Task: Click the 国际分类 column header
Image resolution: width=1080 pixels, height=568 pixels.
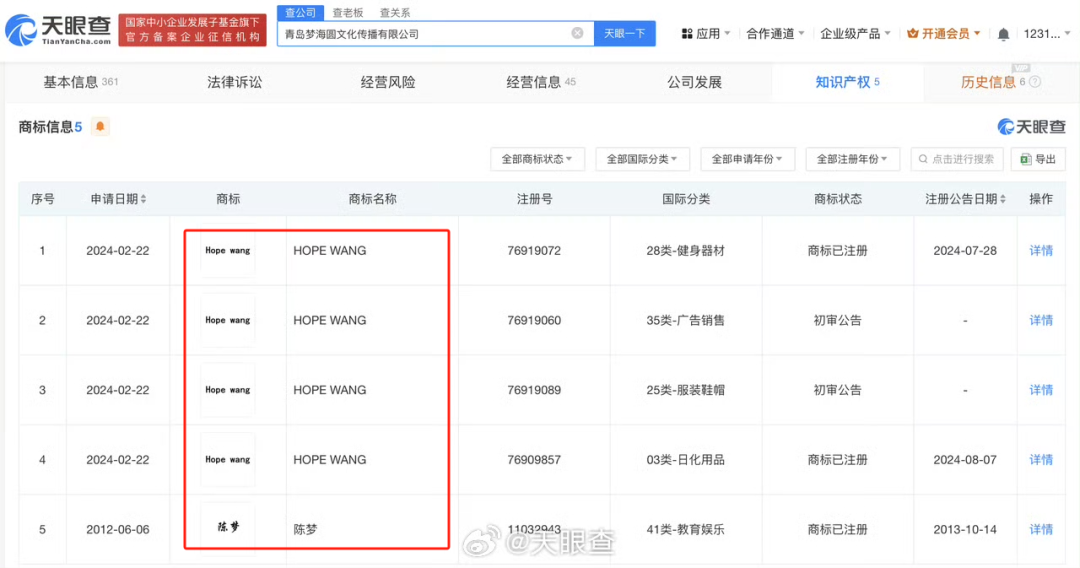Action: 686,199
